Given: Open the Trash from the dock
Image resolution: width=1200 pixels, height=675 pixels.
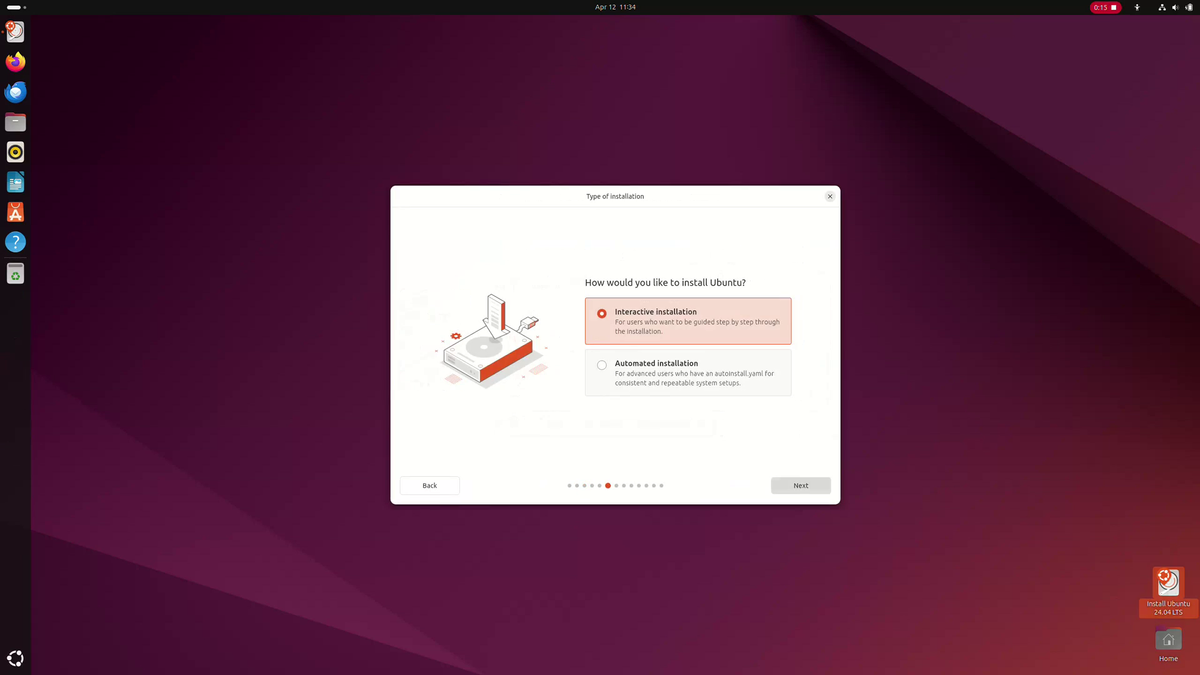Looking at the screenshot, I should (15, 273).
